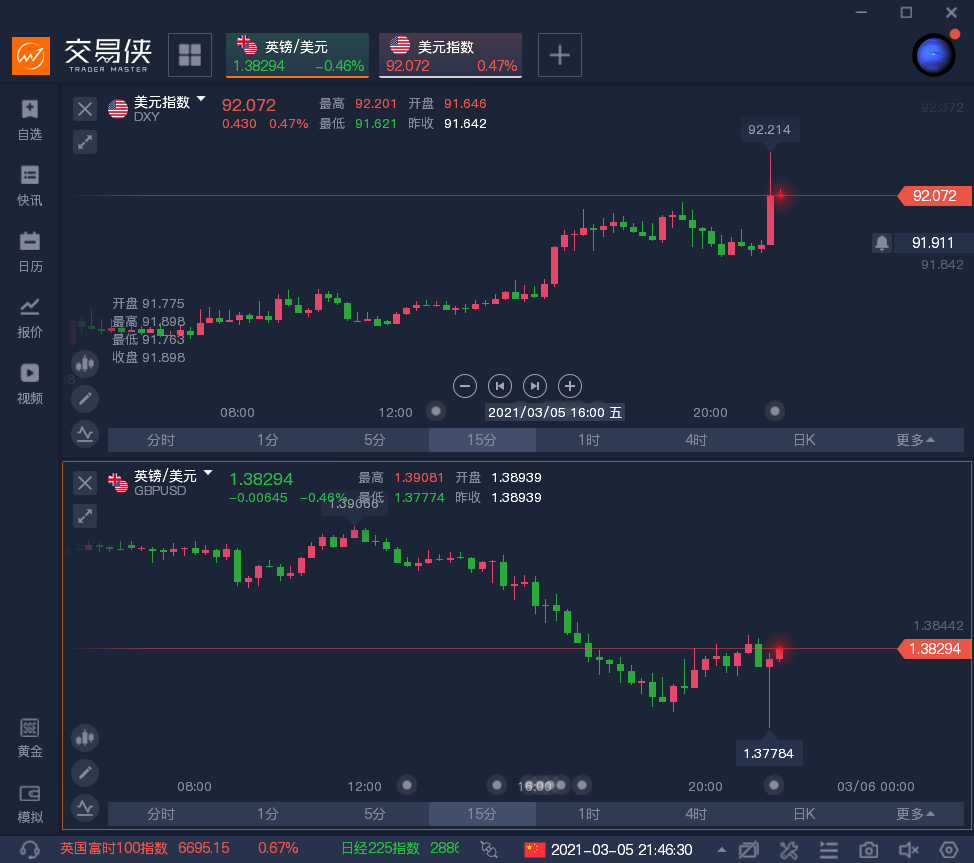Open the 更多 timeframe menu on the DXY chart

pyautogui.click(x=915, y=440)
